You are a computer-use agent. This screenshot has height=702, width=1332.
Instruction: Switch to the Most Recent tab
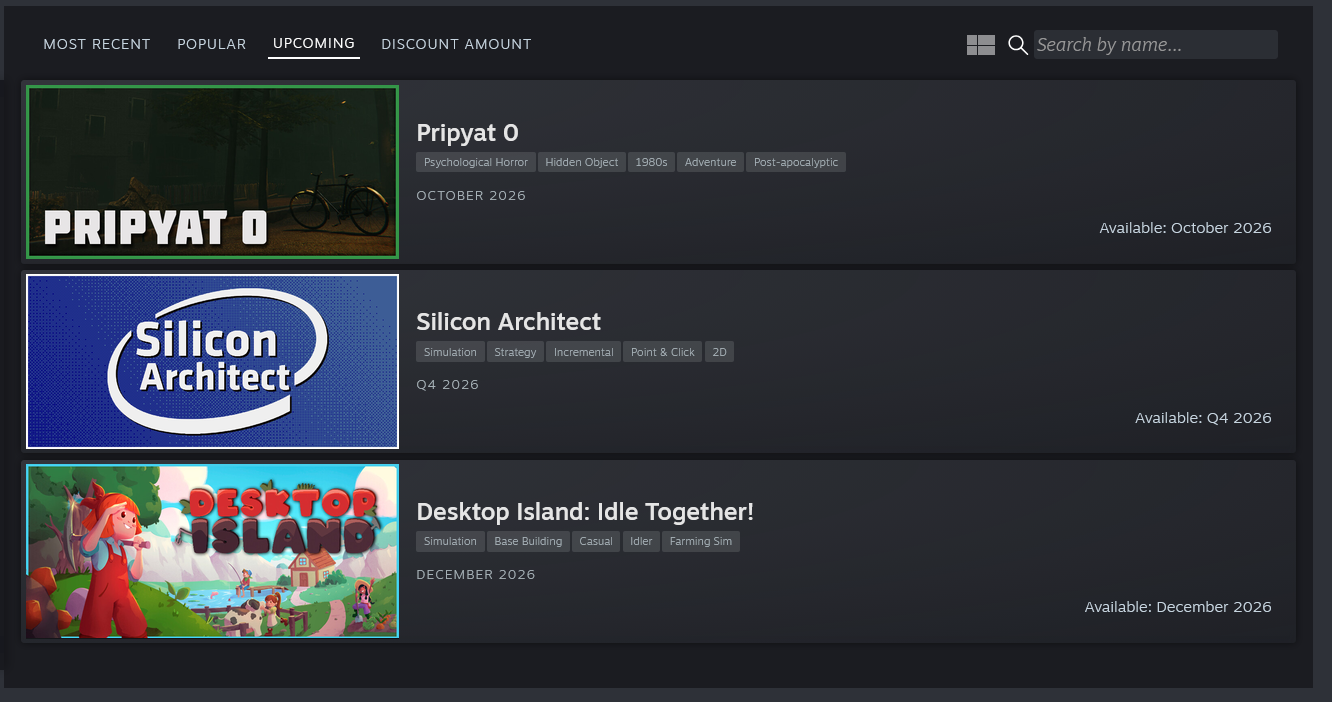(97, 44)
